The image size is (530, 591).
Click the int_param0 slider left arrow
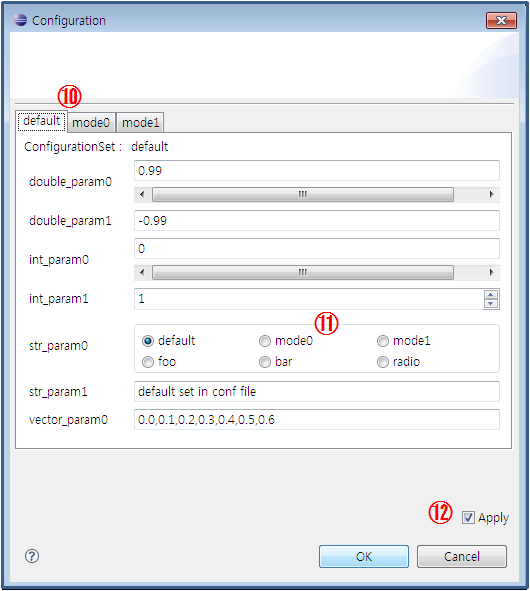142,272
